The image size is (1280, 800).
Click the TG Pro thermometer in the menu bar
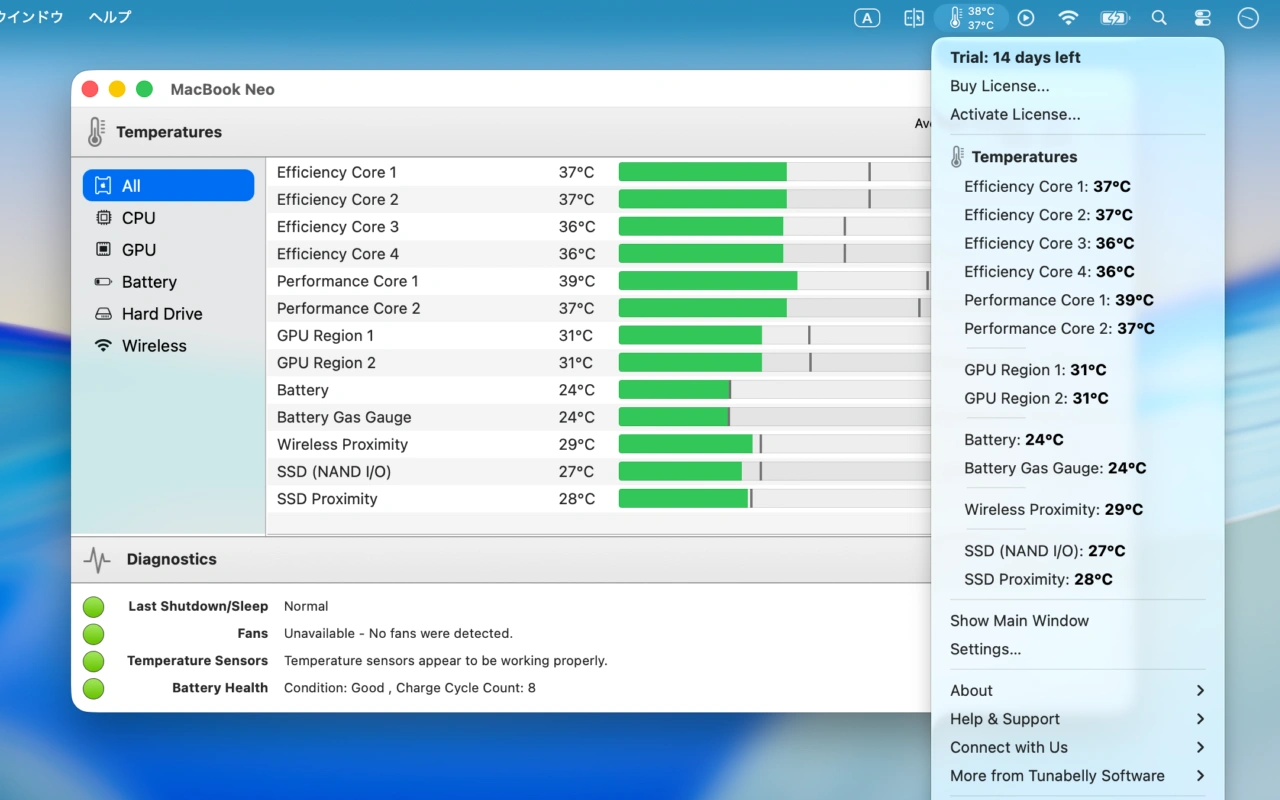(970, 17)
